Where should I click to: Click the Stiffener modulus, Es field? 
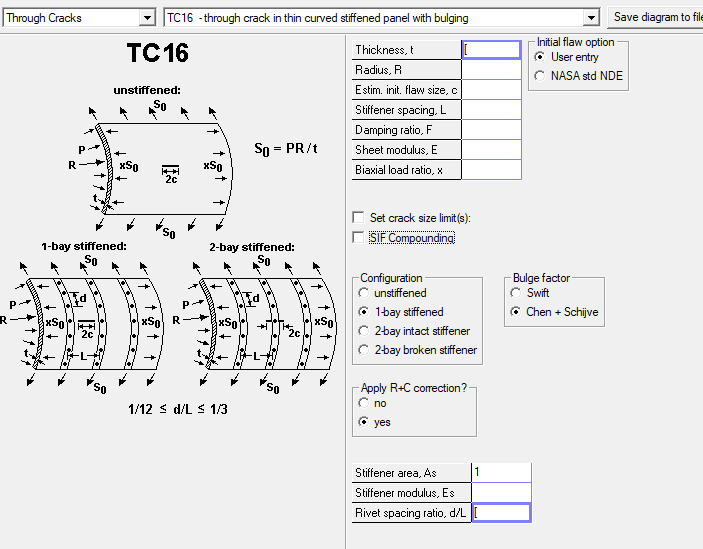tap(501, 492)
